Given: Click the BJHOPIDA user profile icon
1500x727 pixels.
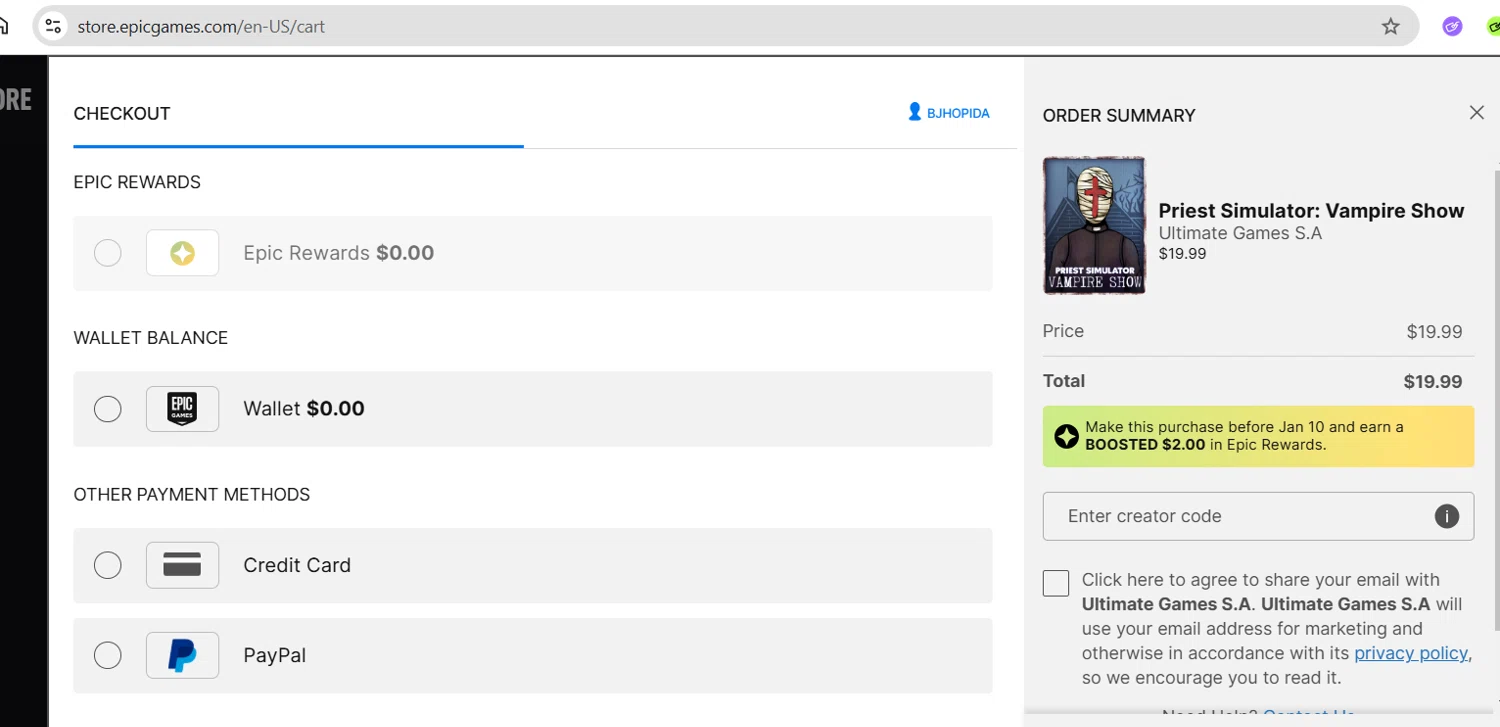Looking at the screenshot, I should (914, 112).
